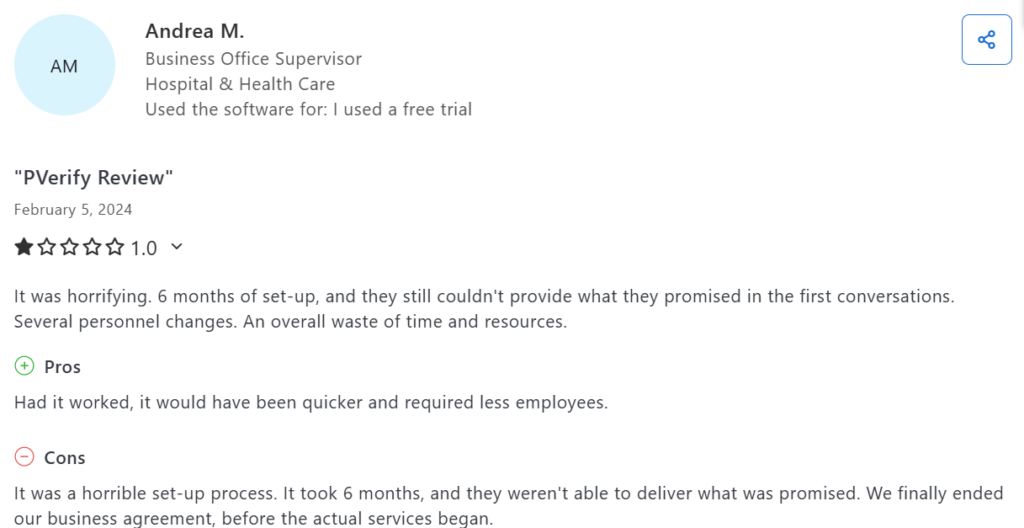Click the fourth empty rating star
Image resolution: width=1024 pixels, height=528 pixels.
(93, 247)
